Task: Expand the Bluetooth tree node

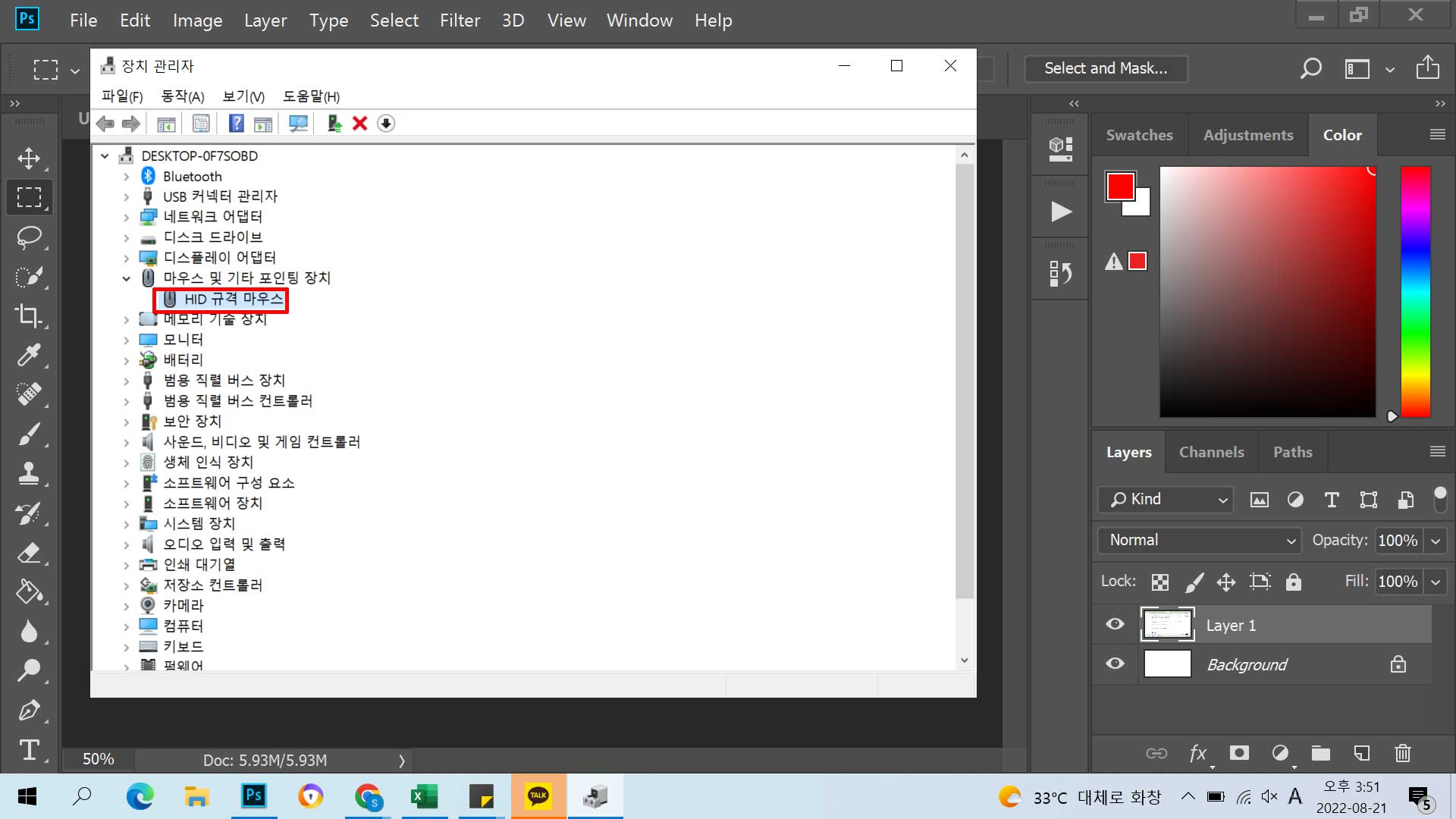Action: click(127, 177)
